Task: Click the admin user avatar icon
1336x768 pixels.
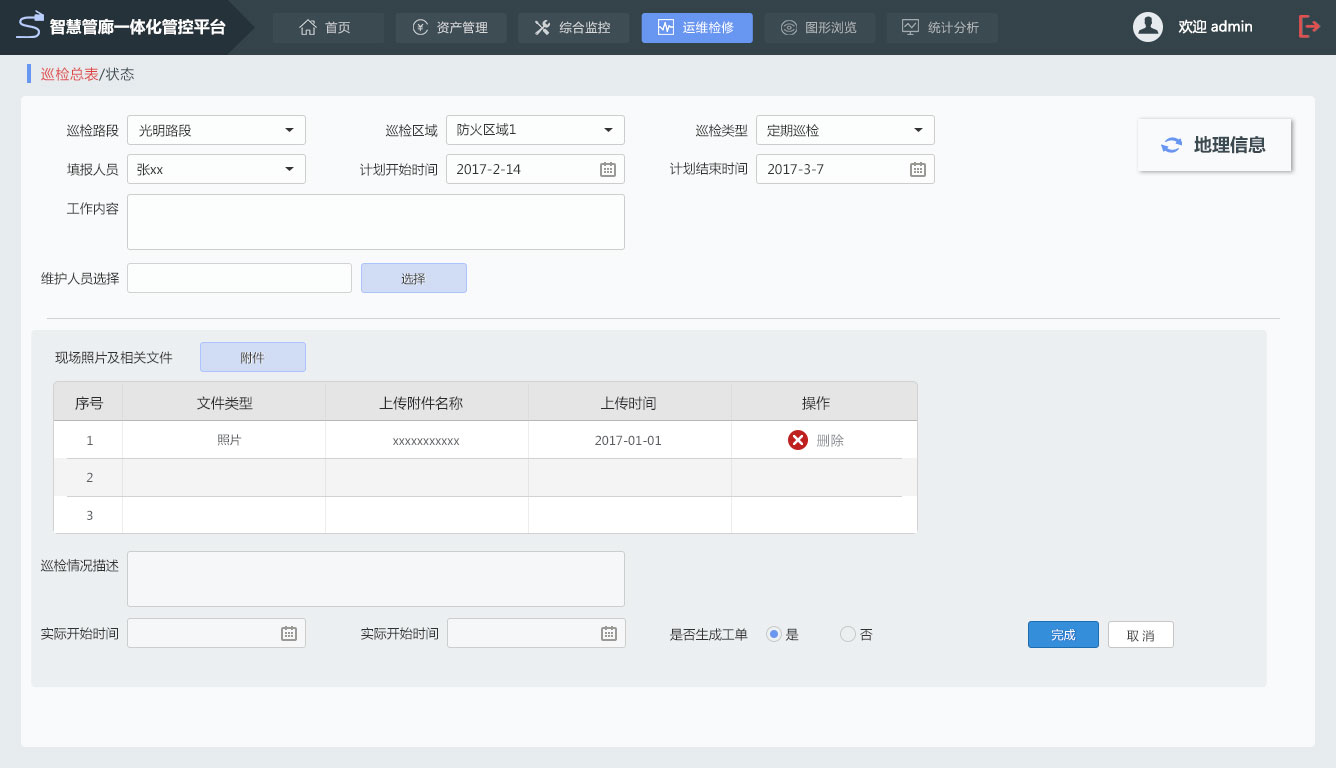Action: click(1147, 27)
